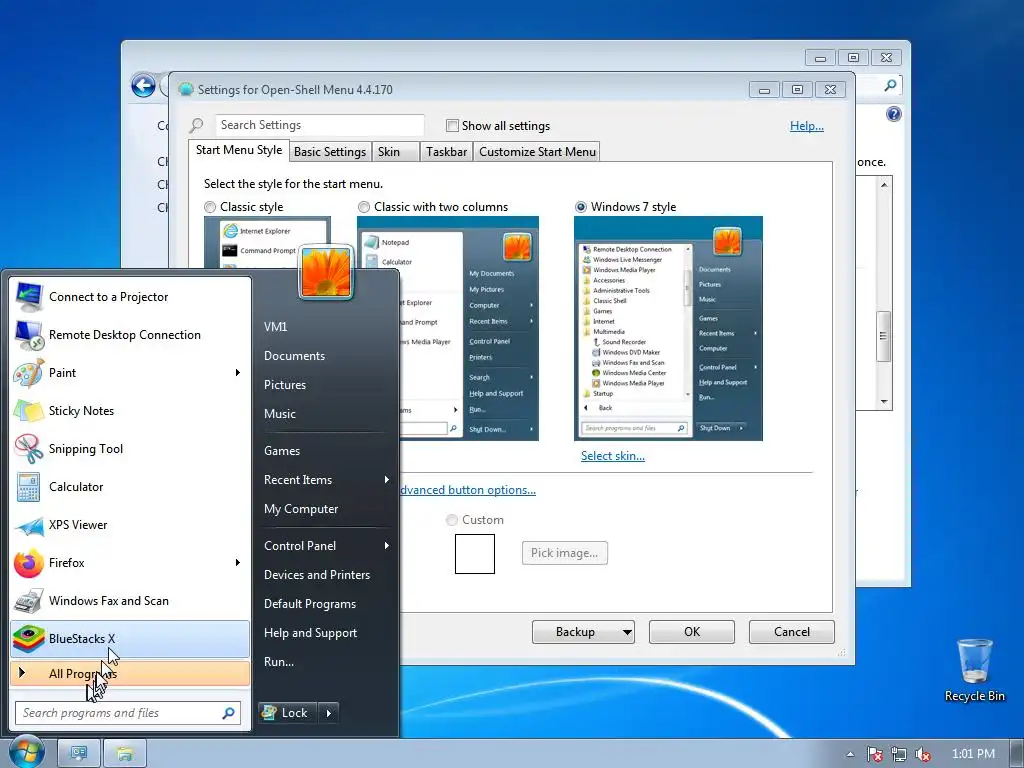
Task: Click the back arrow in the background window
Action: click(143, 86)
